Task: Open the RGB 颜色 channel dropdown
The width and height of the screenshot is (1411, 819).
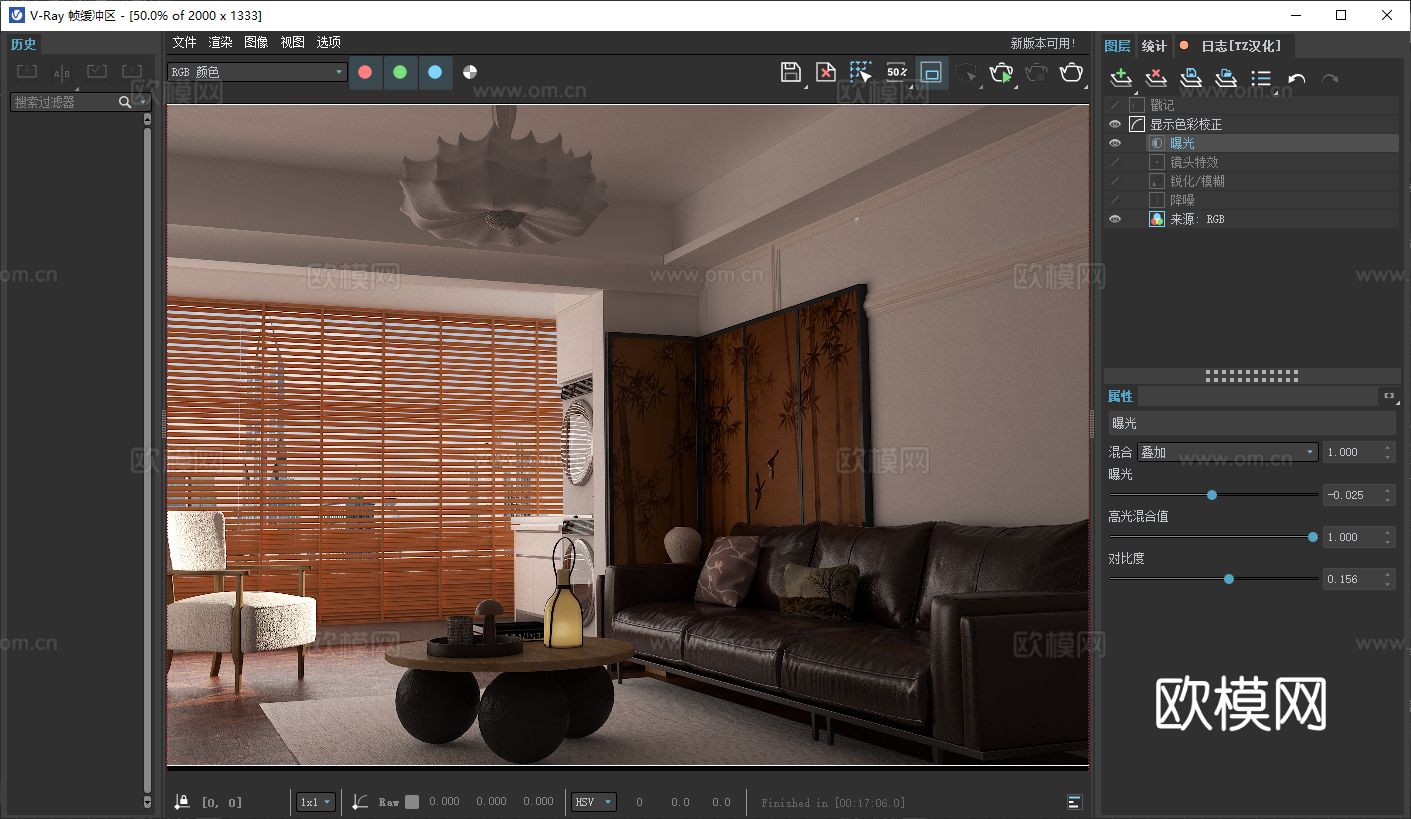Action: point(257,72)
